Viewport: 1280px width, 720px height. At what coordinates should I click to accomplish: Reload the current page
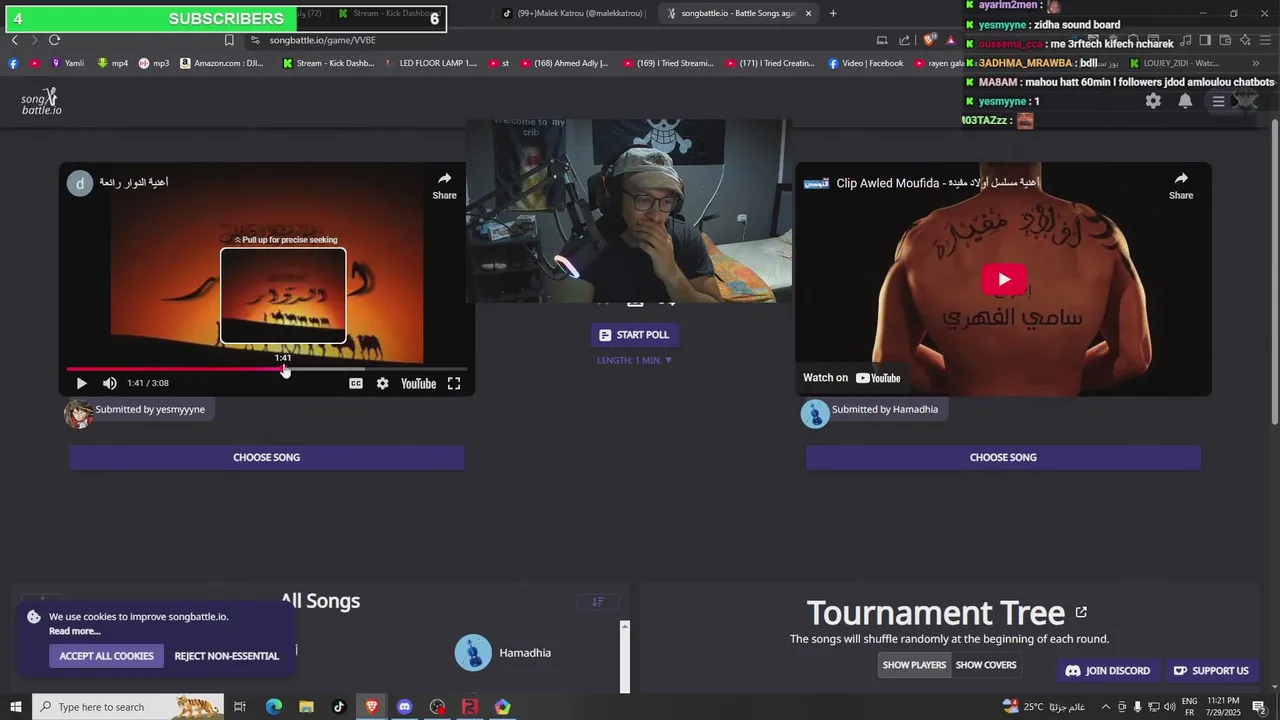54,40
